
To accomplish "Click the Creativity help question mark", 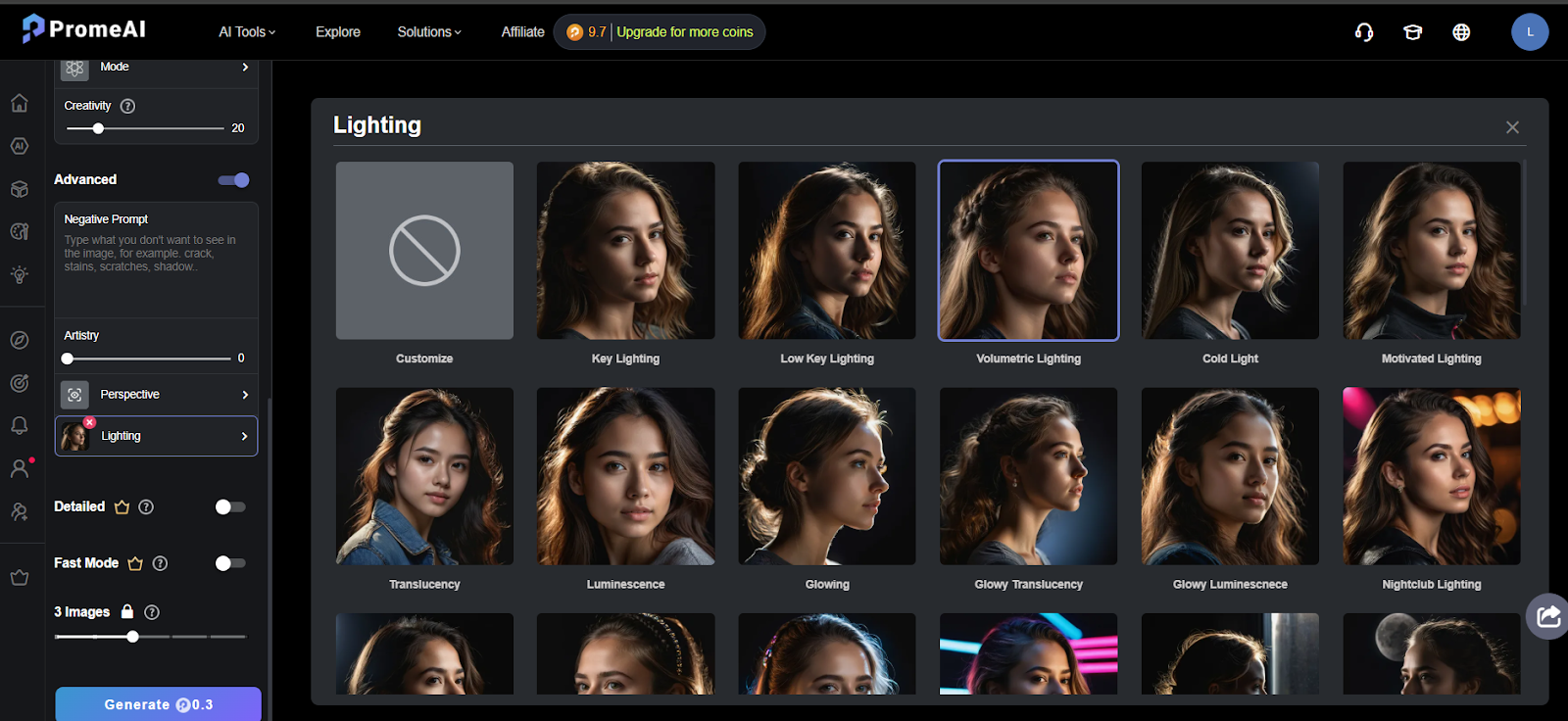I will [x=127, y=106].
